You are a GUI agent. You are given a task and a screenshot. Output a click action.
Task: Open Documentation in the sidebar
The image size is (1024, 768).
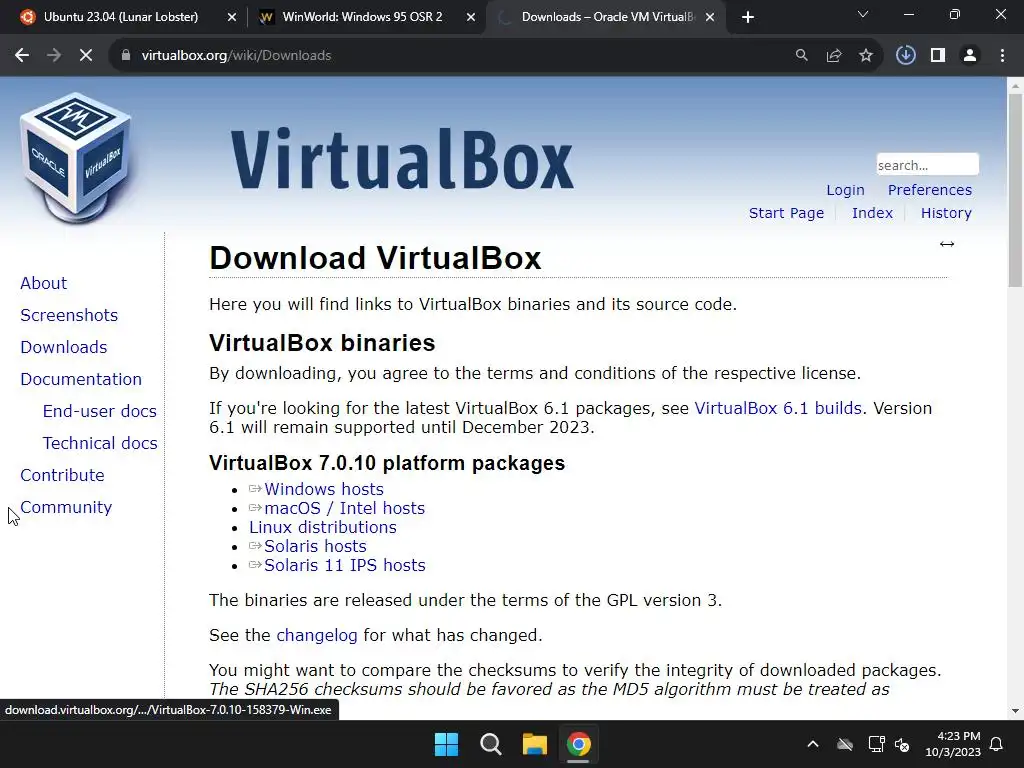81,379
